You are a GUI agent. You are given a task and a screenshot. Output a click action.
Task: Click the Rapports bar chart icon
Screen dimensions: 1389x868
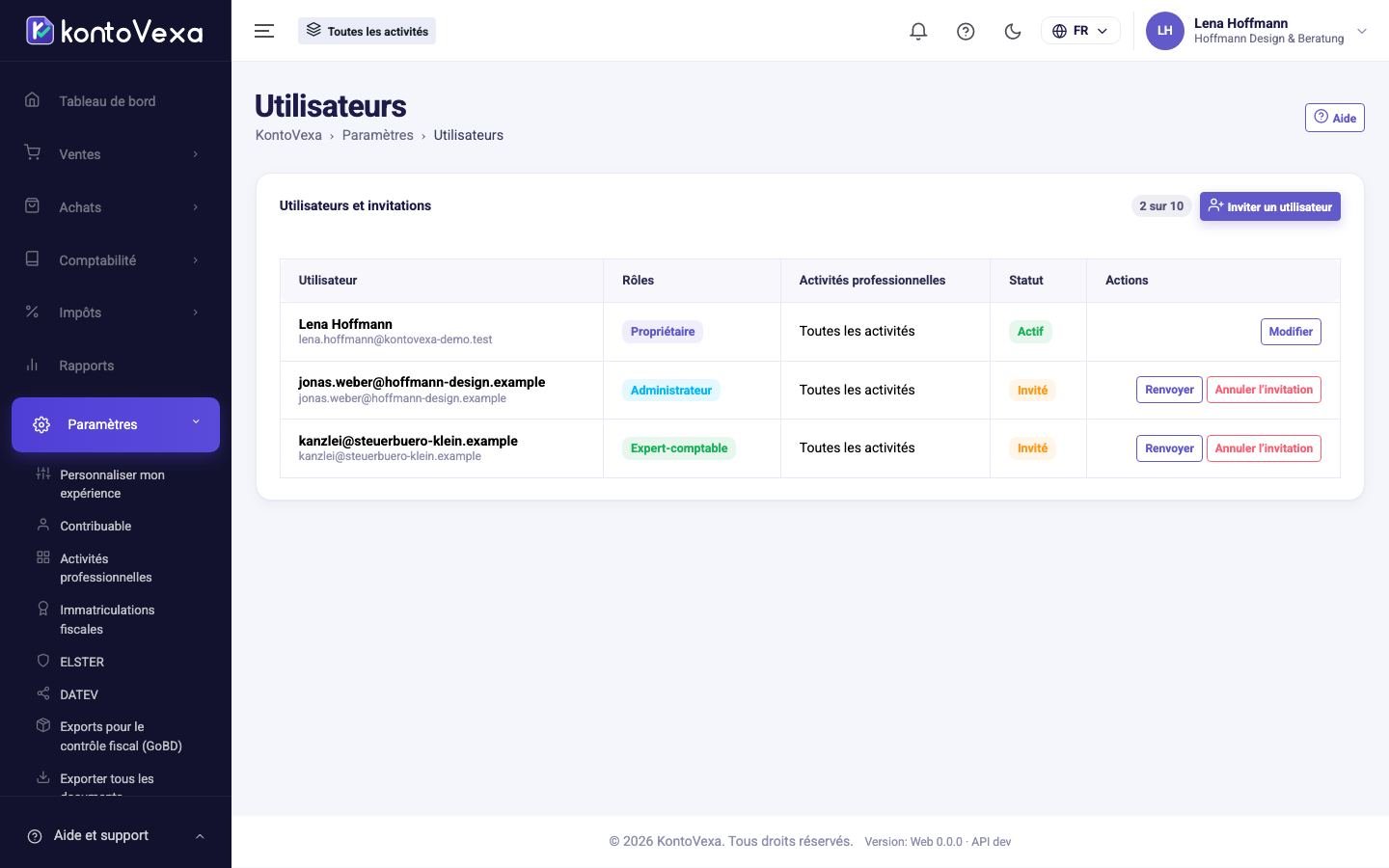click(32, 365)
